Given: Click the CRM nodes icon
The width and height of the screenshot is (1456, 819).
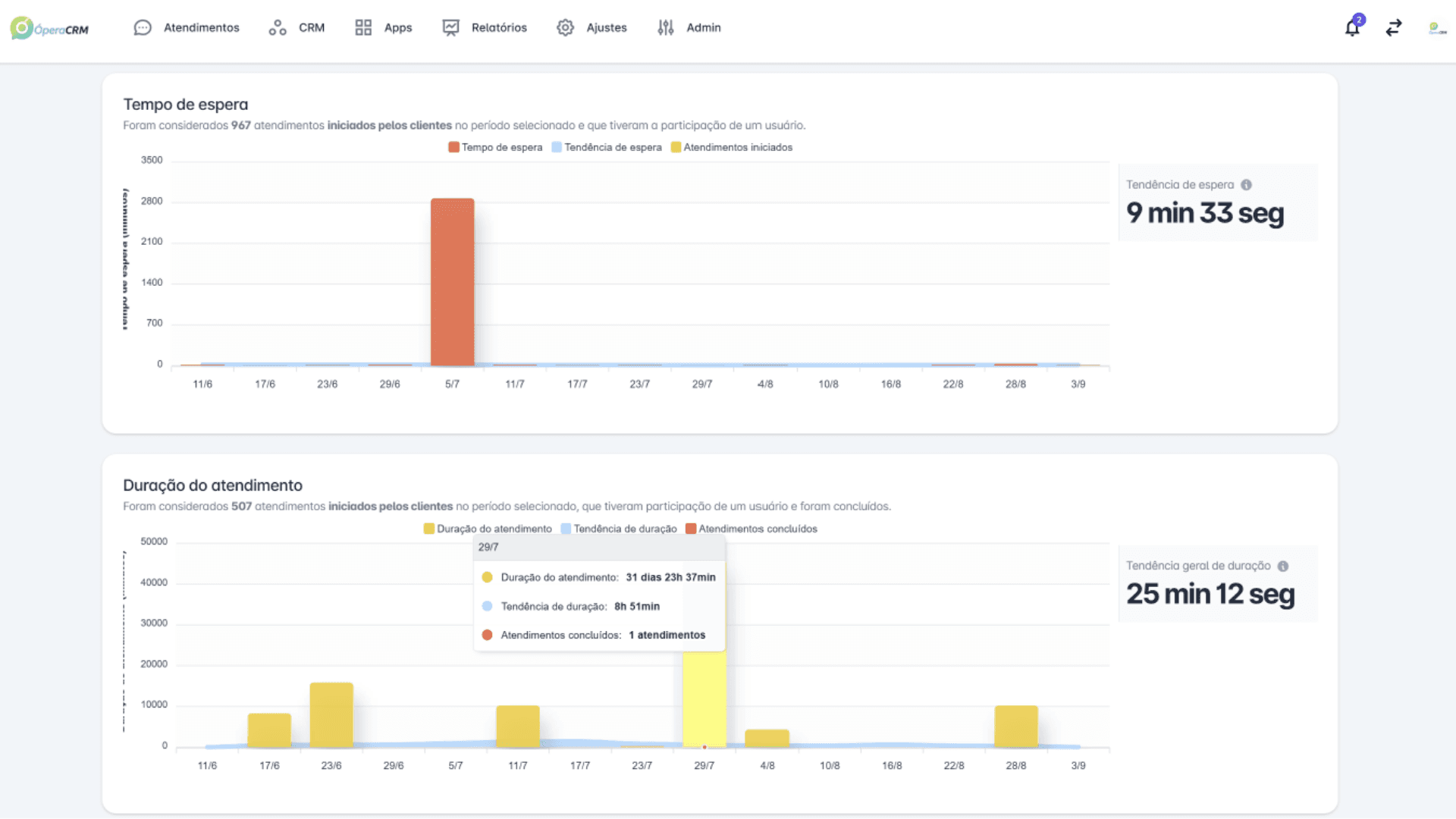Looking at the screenshot, I should click(x=278, y=28).
